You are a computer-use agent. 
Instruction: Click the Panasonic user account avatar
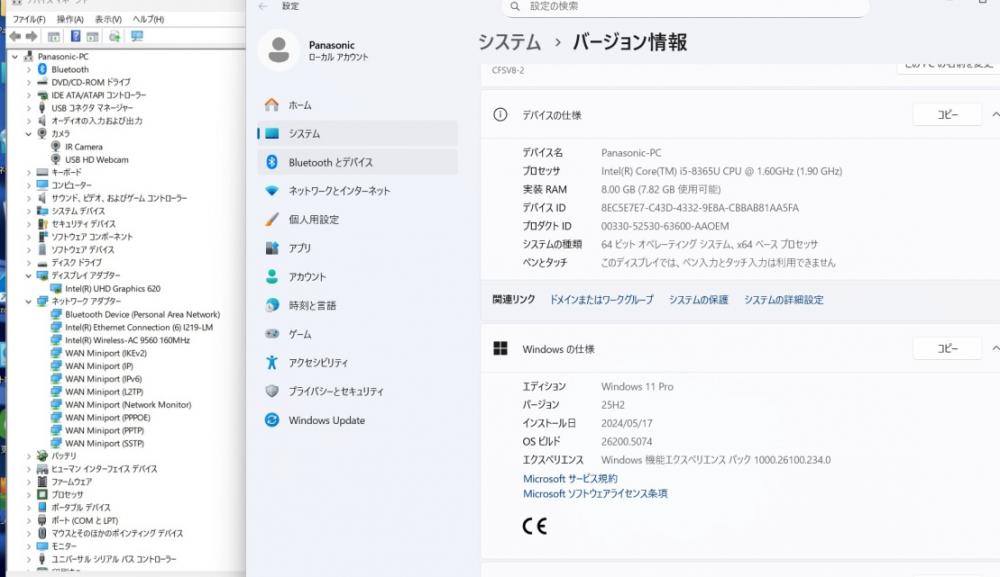pyautogui.click(x=279, y=50)
